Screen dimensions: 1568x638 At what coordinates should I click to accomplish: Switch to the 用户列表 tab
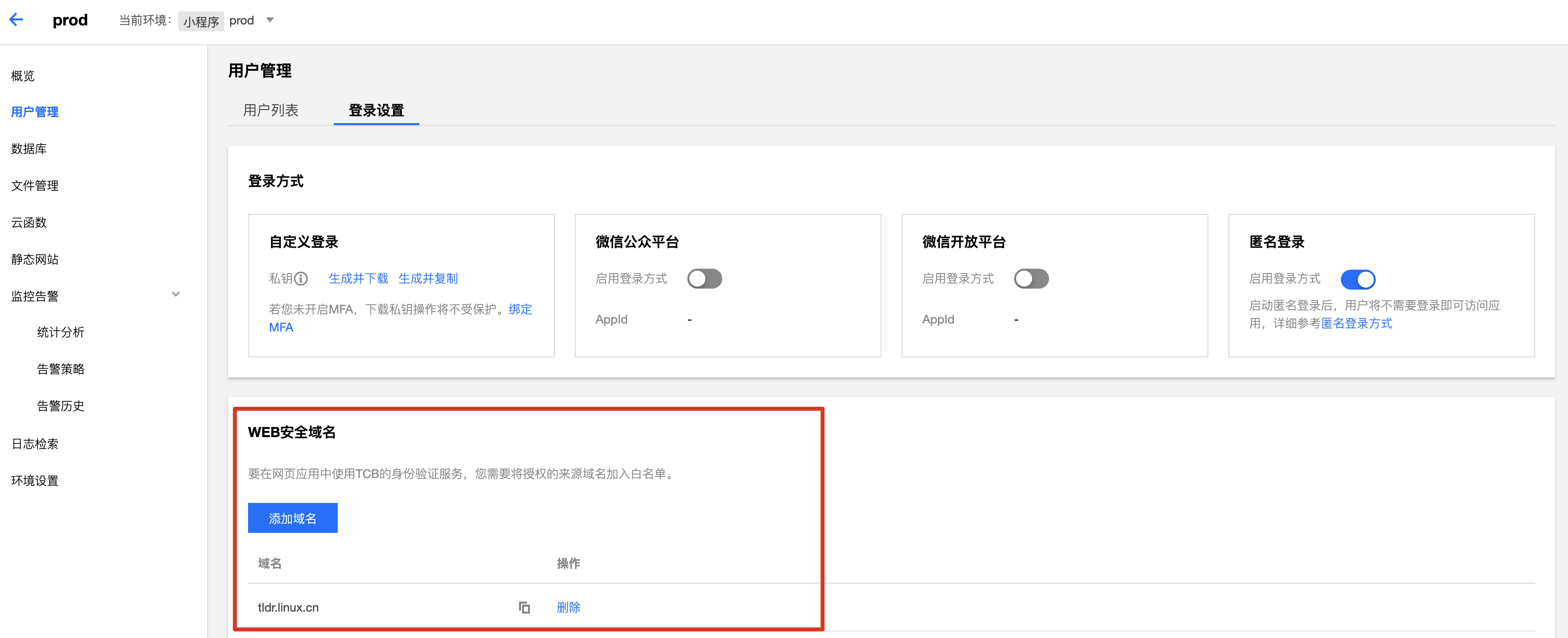click(270, 110)
